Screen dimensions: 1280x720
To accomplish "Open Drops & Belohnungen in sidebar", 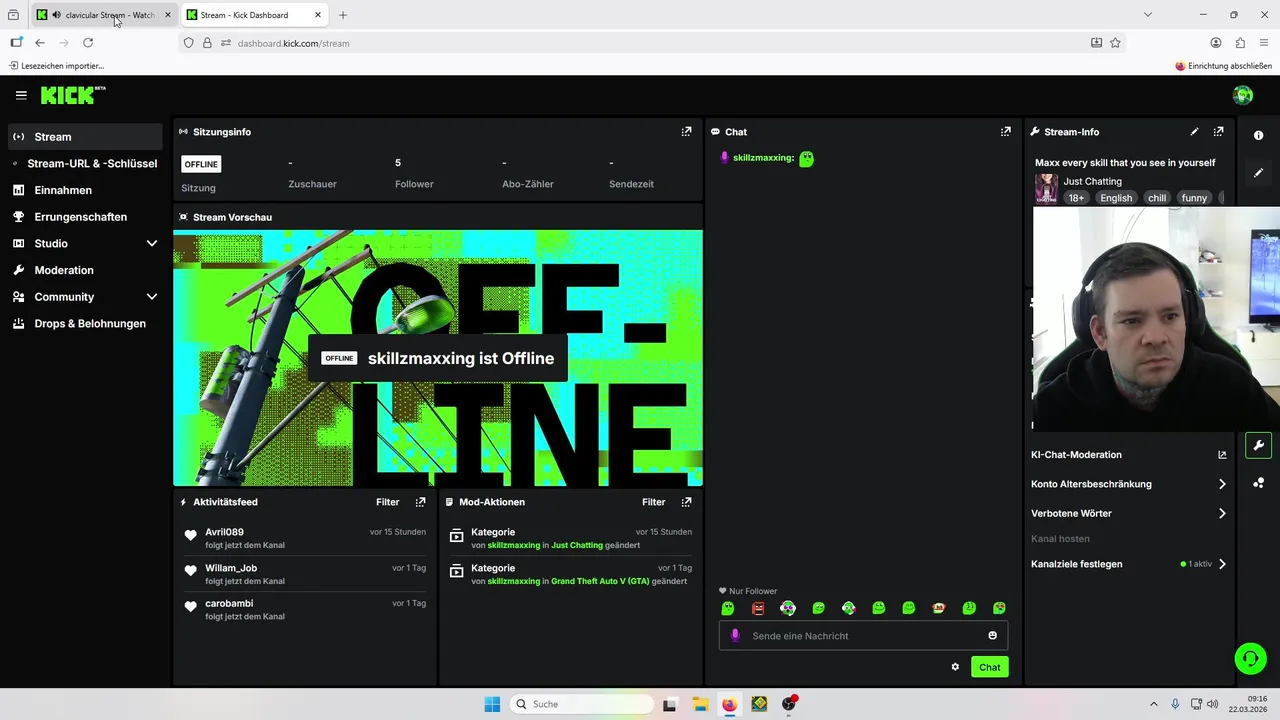I will coord(85,324).
